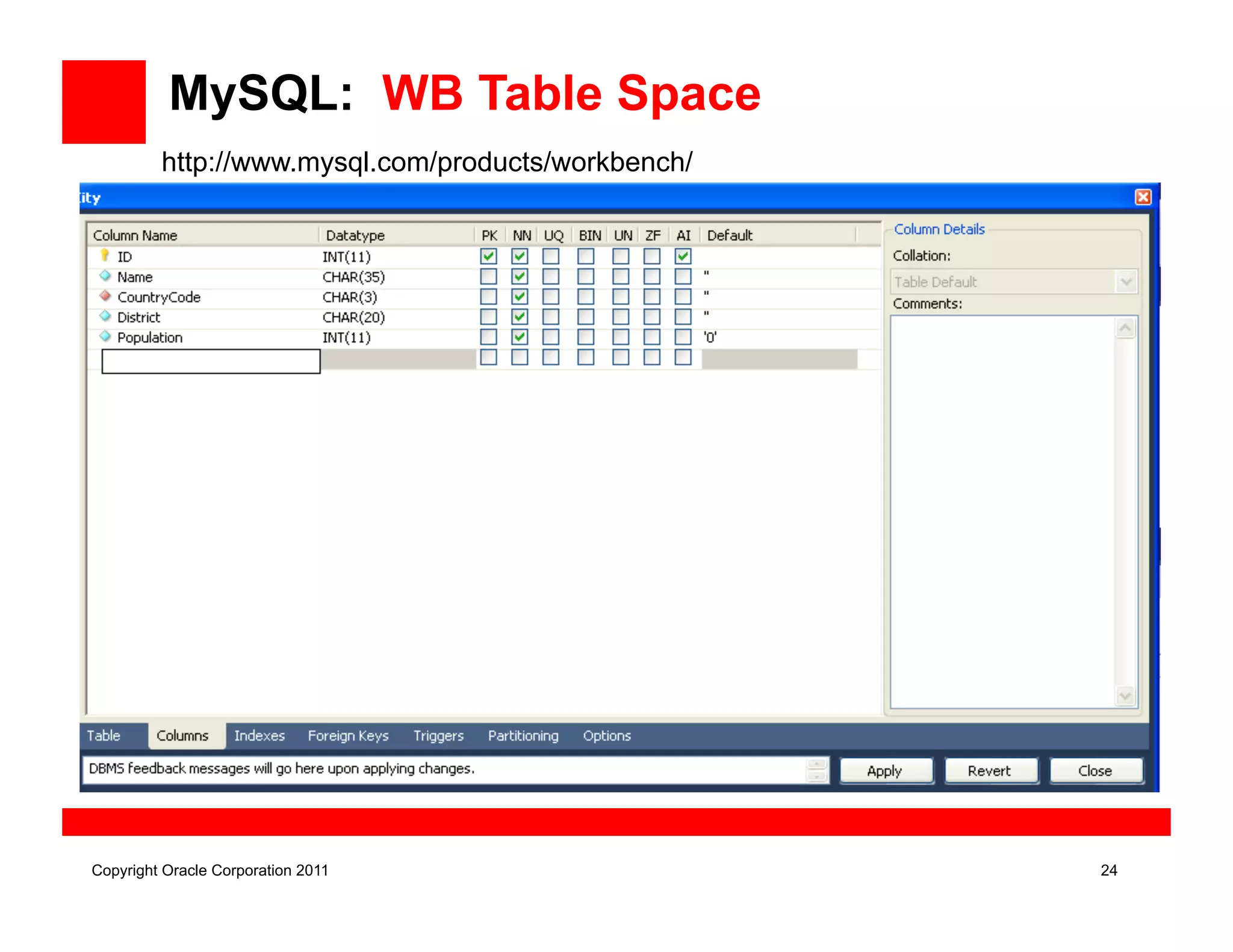Viewport: 1233px width, 952px height.
Task: Select the CHAR(35) datatype cell
Action: pos(353,277)
